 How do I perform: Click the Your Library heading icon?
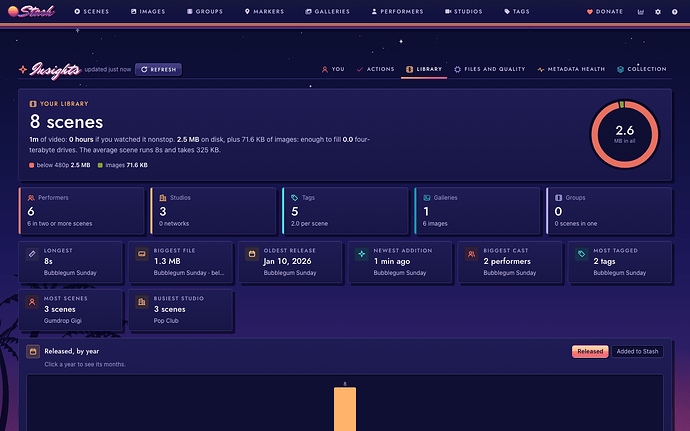tap(33, 104)
